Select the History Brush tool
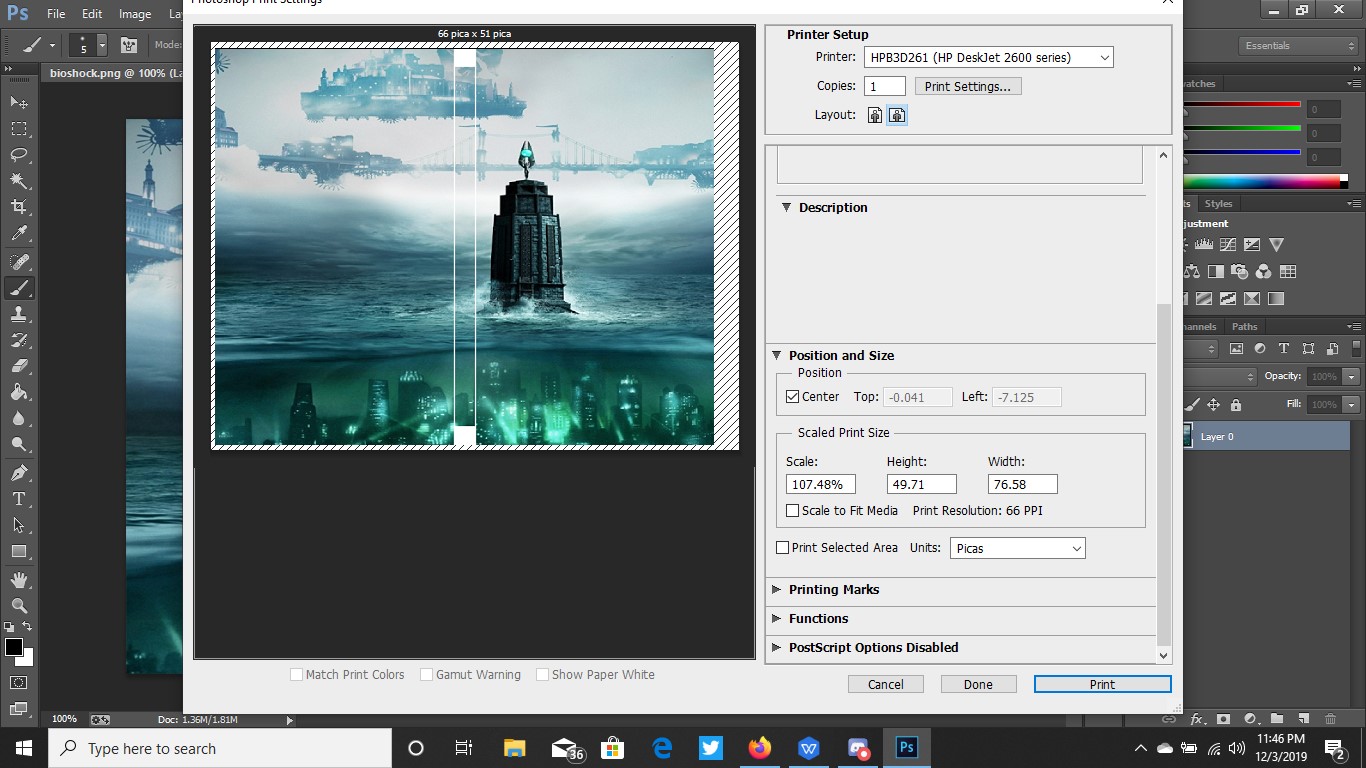The height and width of the screenshot is (768, 1366). 19,340
